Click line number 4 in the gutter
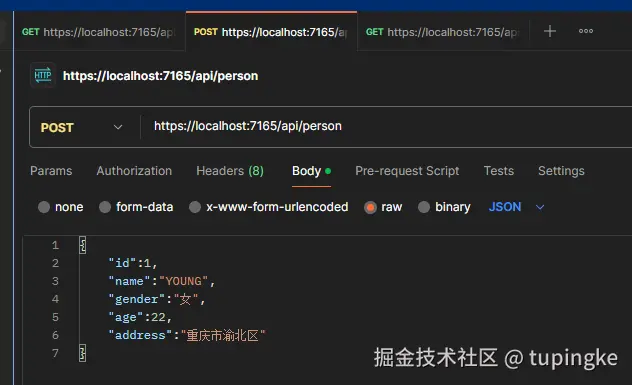The width and height of the screenshot is (632, 385). (x=55, y=299)
